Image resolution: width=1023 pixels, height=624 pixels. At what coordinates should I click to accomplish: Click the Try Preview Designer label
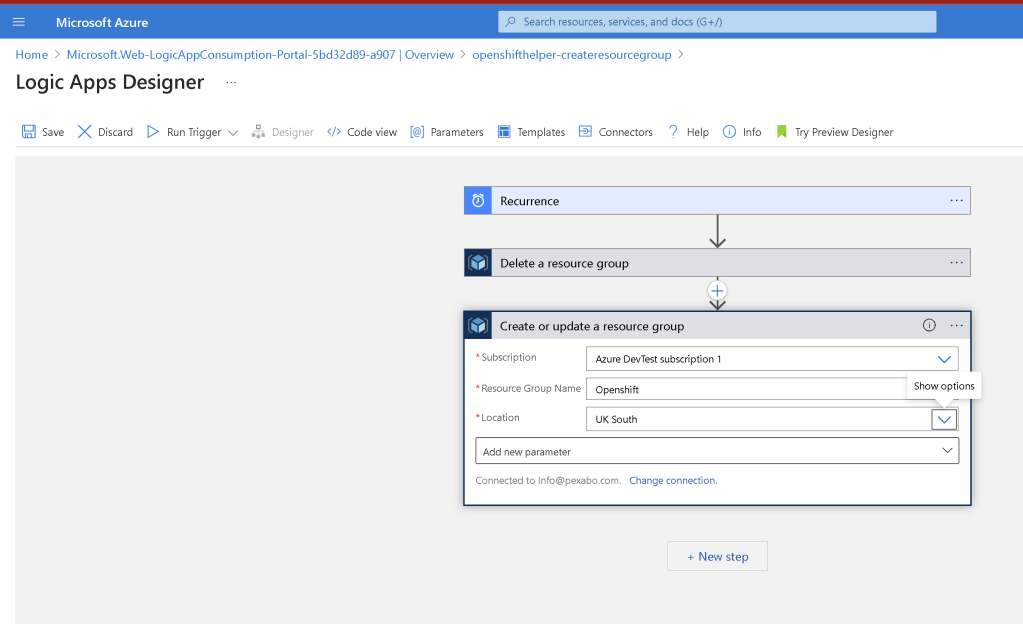[x=844, y=132]
